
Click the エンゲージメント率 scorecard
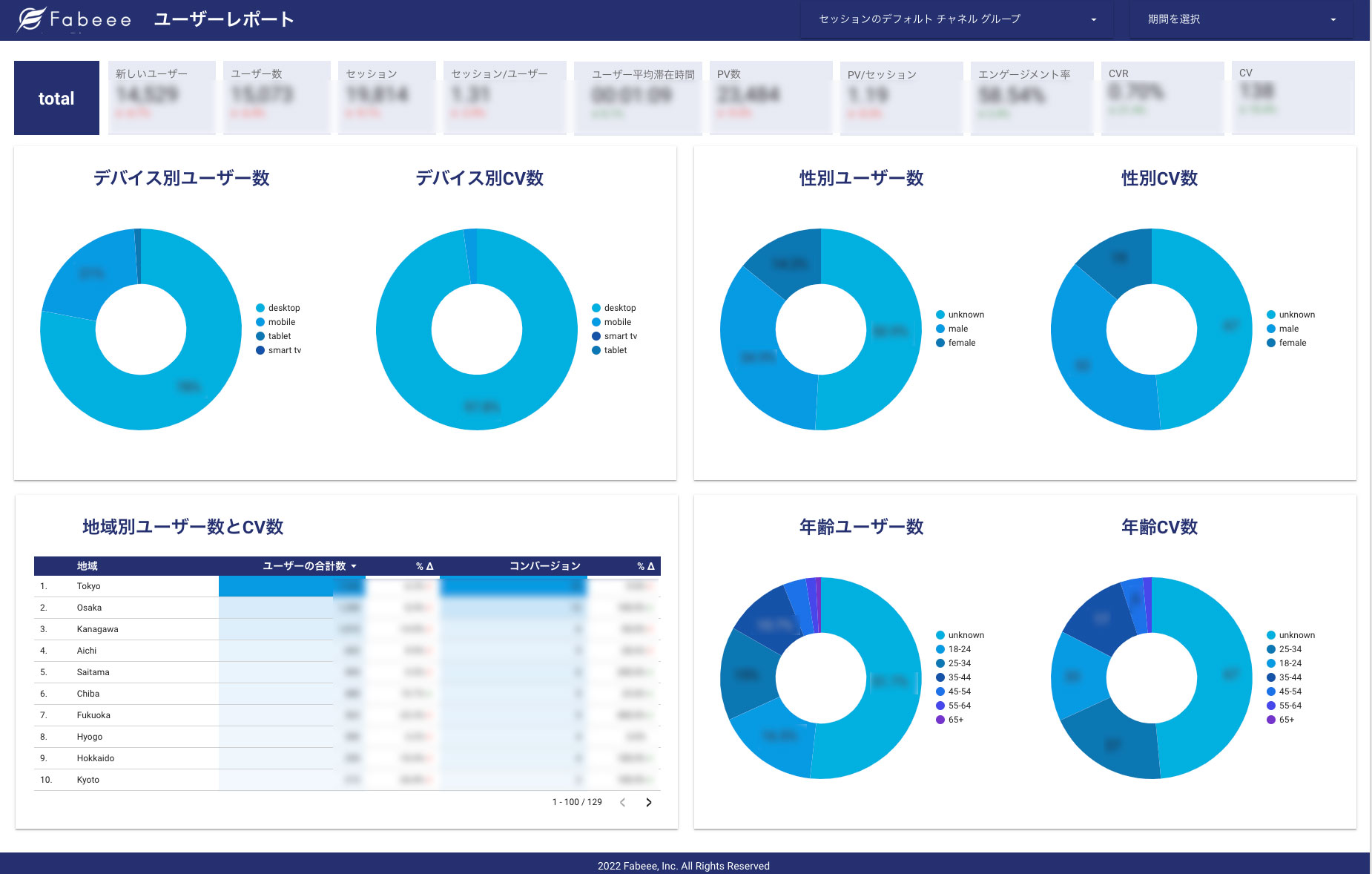coord(1032,98)
